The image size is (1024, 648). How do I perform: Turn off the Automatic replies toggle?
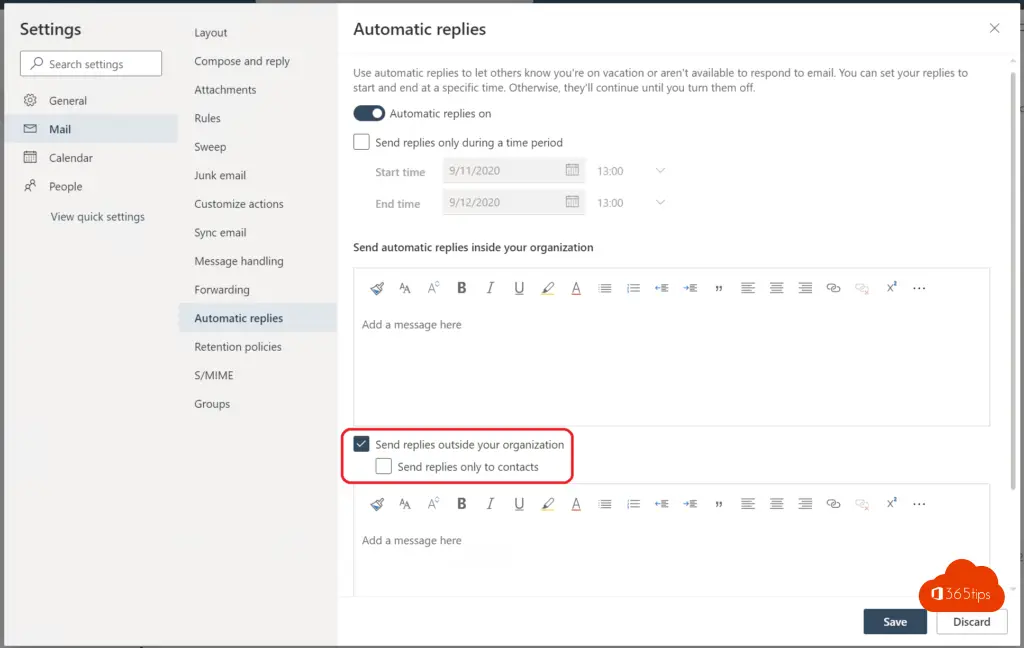point(369,114)
